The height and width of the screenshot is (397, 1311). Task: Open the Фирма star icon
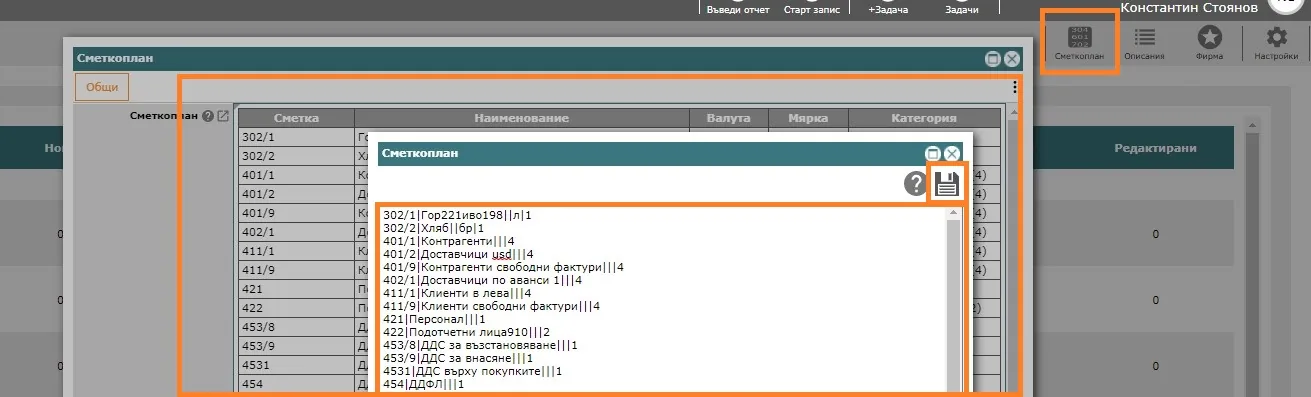(1209, 42)
